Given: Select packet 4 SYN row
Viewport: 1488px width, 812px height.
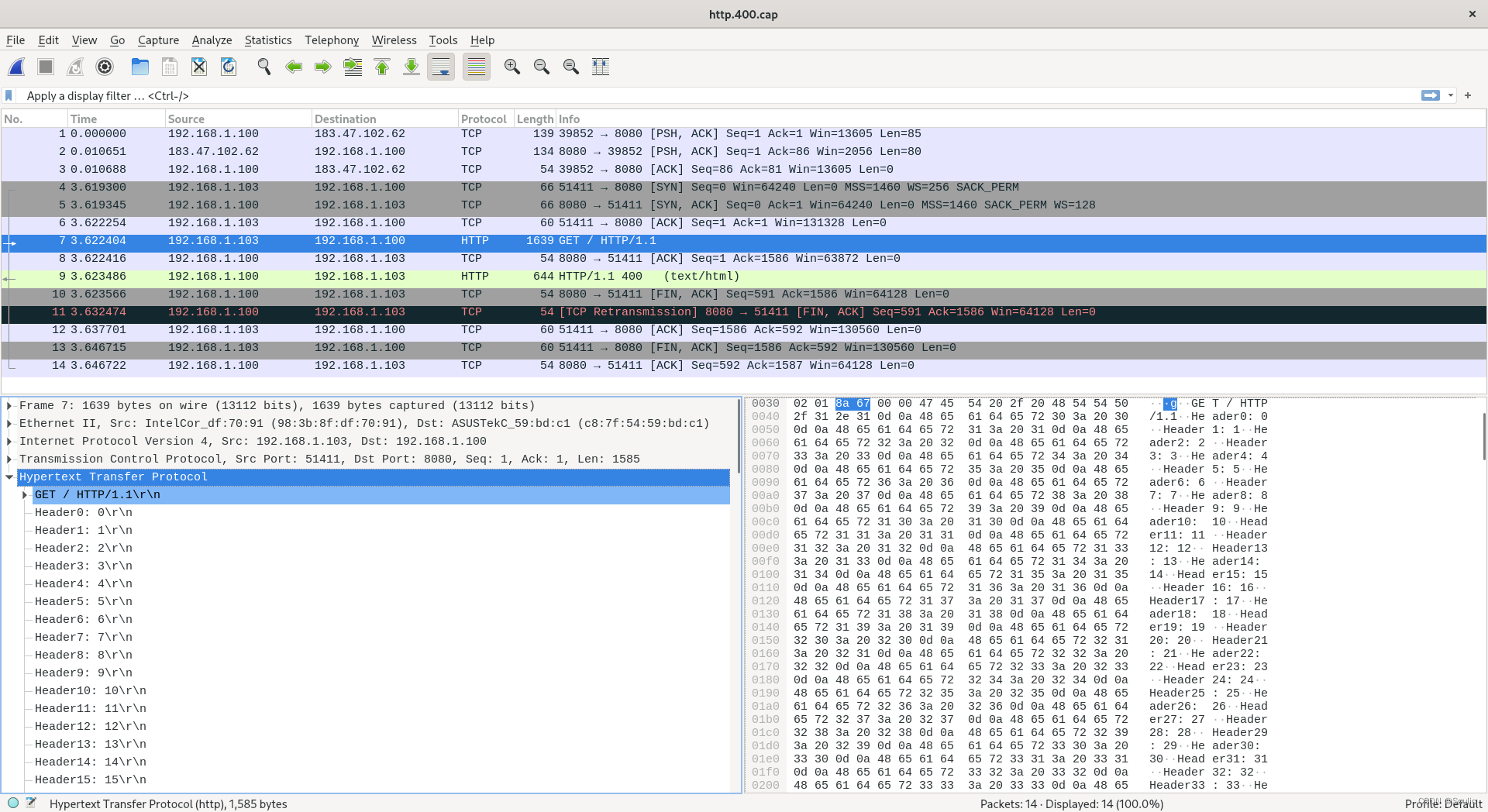Looking at the screenshot, I should click(744, 188).
